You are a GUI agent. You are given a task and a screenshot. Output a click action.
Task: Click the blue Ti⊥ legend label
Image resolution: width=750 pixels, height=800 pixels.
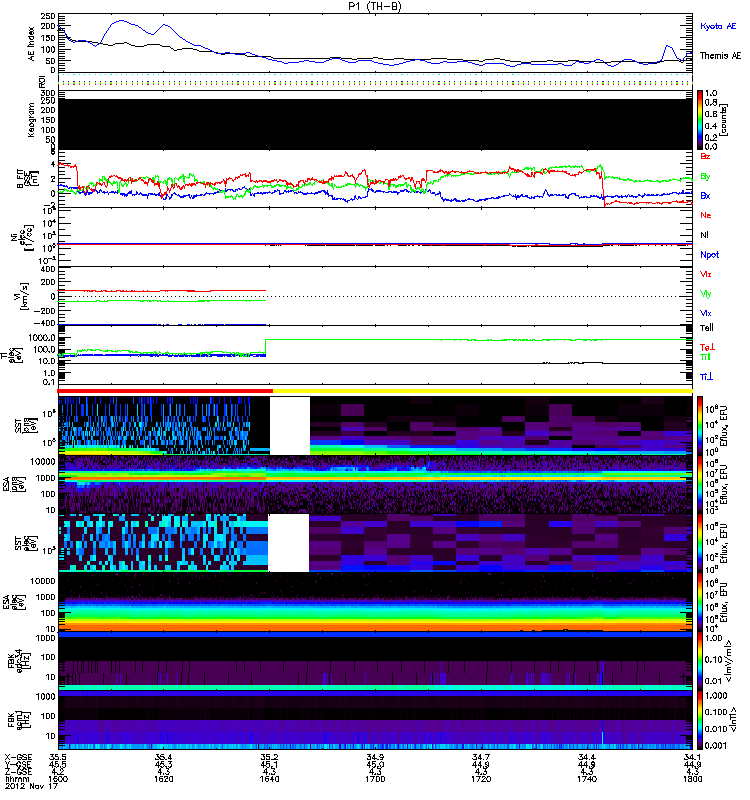706,377
